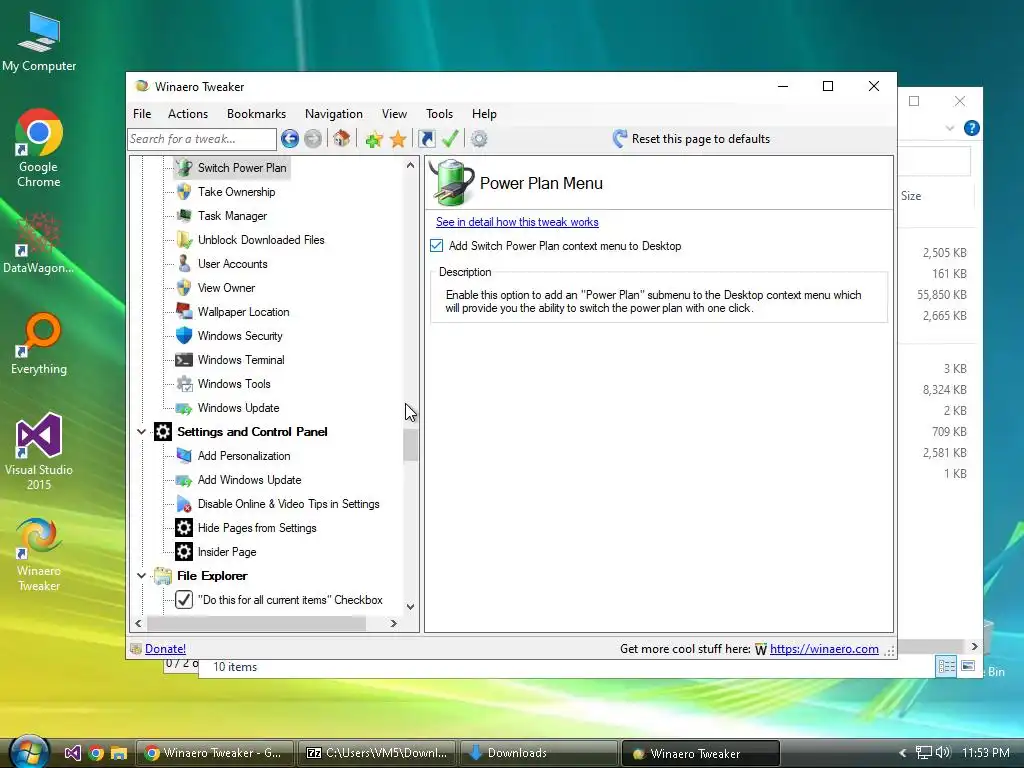
Task: Click the Donate! link
Action: pyautogui.click(x=165, y=648)
